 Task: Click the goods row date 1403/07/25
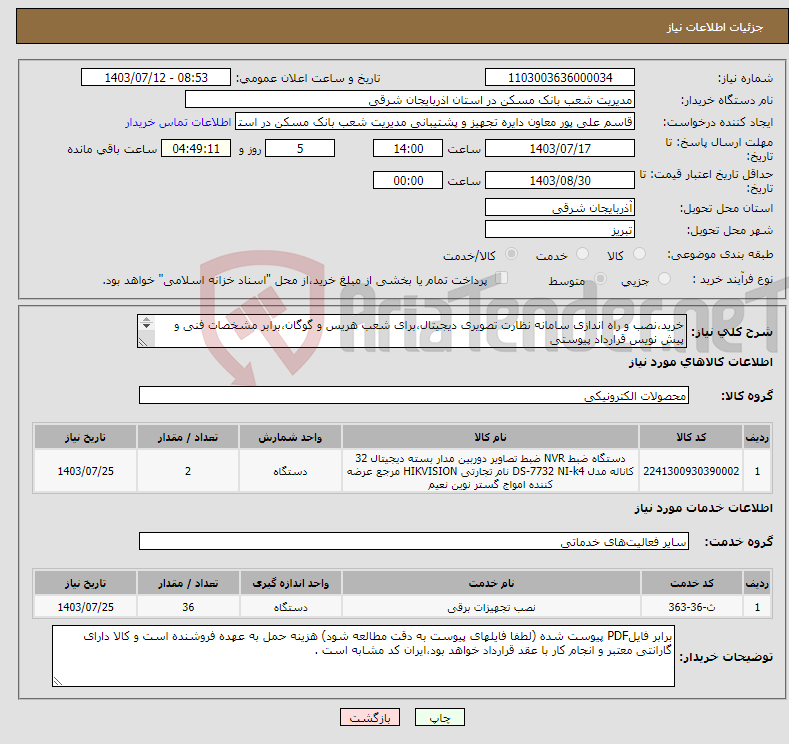(86, 471)
